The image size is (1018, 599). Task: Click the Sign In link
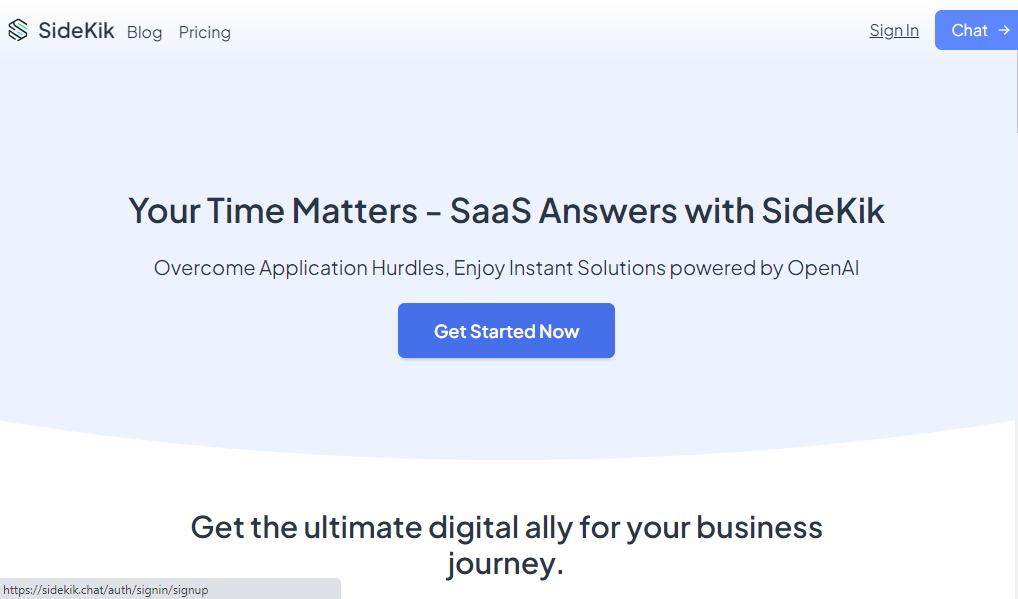(x=894, y=30)
